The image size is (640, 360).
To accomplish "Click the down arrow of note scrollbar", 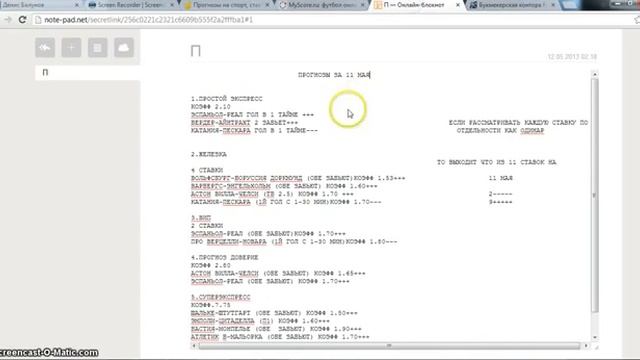I will 595,338.
